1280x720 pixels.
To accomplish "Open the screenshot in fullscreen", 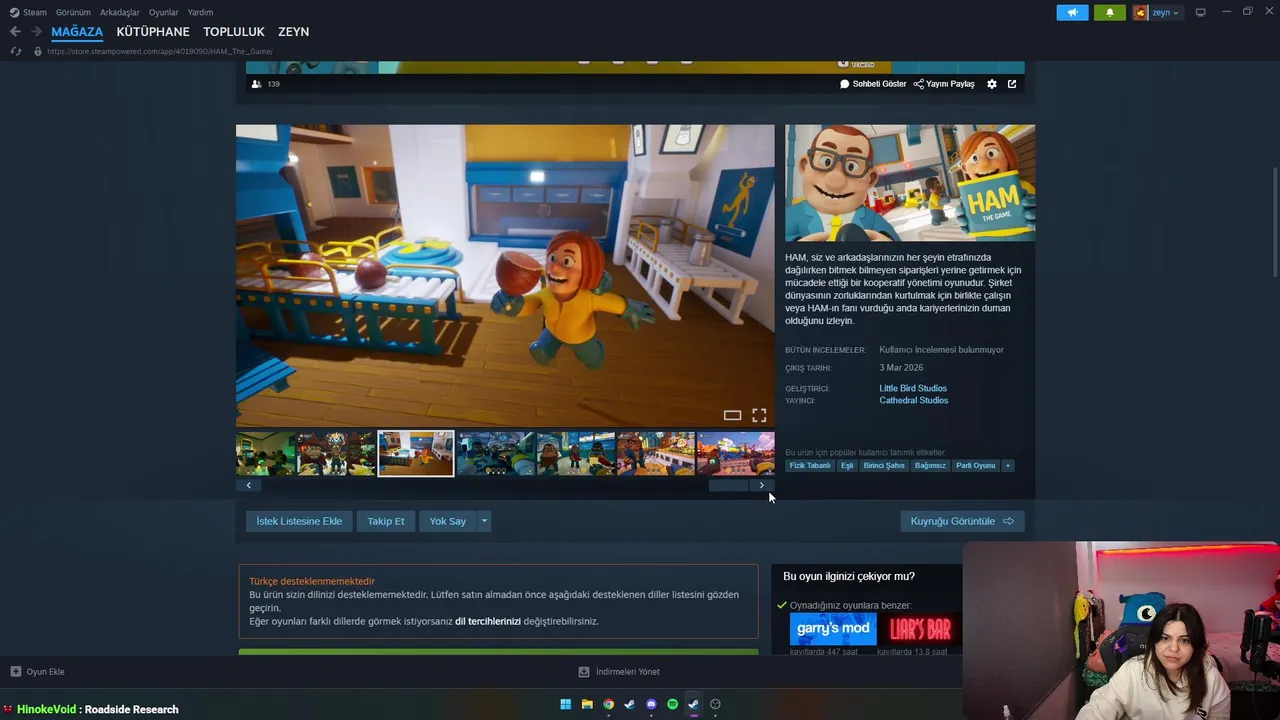I will point(759,415).
